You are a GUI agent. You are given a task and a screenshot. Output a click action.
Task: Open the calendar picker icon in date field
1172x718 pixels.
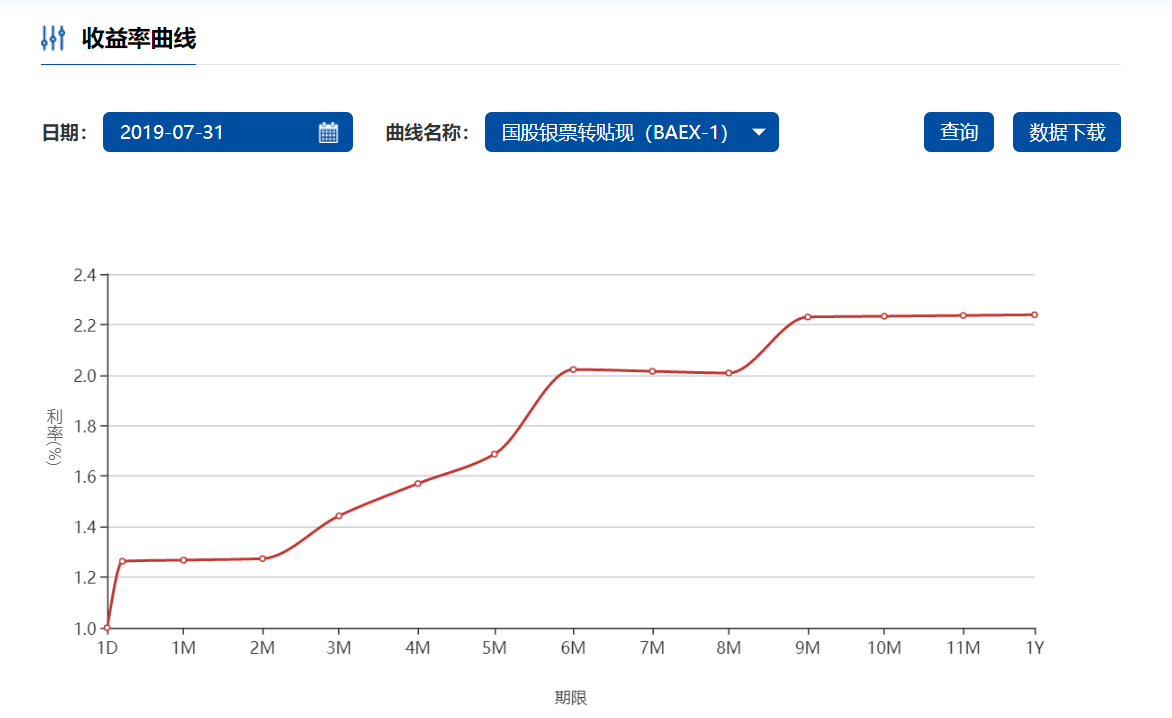(x=328, y=132)
